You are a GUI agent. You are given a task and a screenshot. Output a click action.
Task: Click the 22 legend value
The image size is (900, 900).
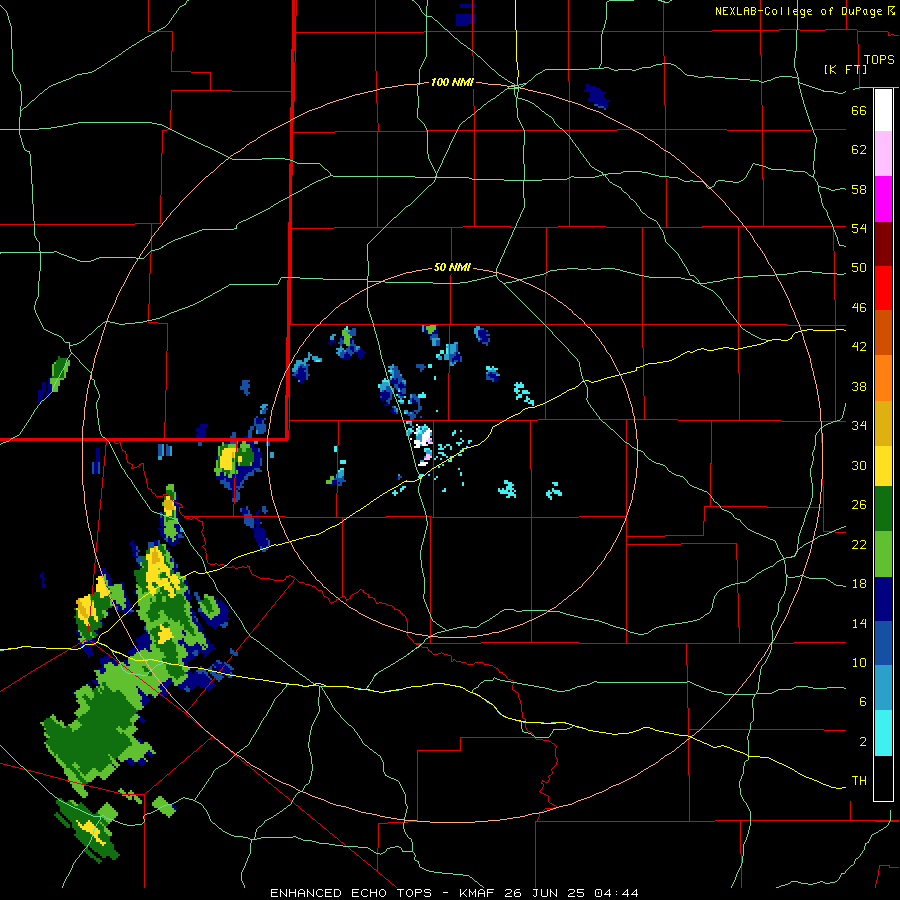pyautogui.click(x=859, y=544)
